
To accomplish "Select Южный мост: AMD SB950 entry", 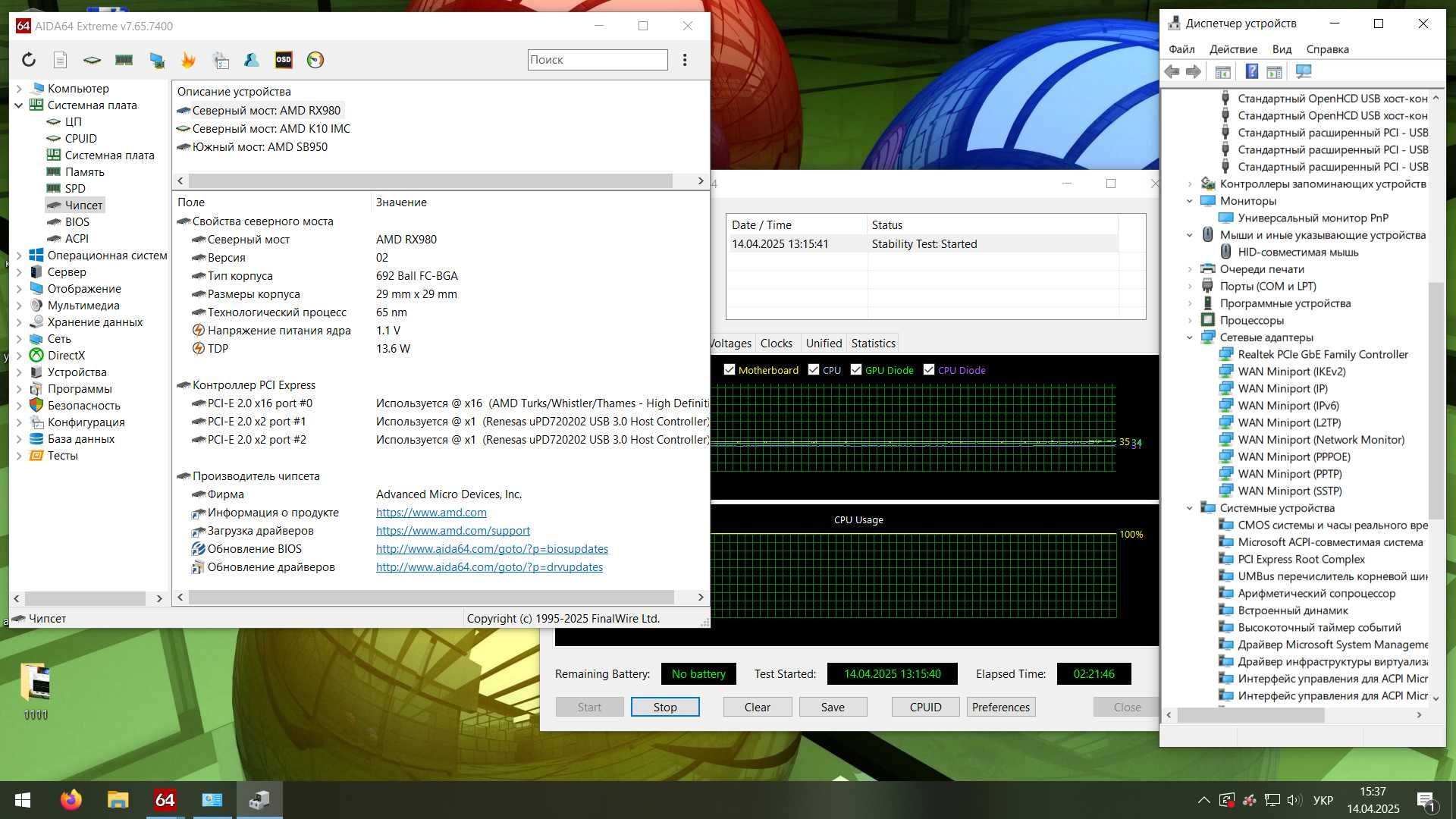I will [259, 146].
